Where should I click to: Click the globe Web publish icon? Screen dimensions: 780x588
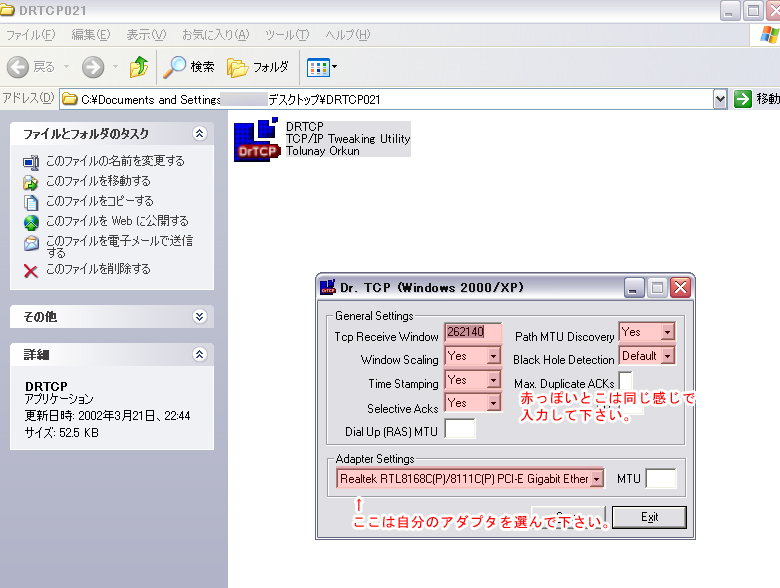[x=31, y=222]
